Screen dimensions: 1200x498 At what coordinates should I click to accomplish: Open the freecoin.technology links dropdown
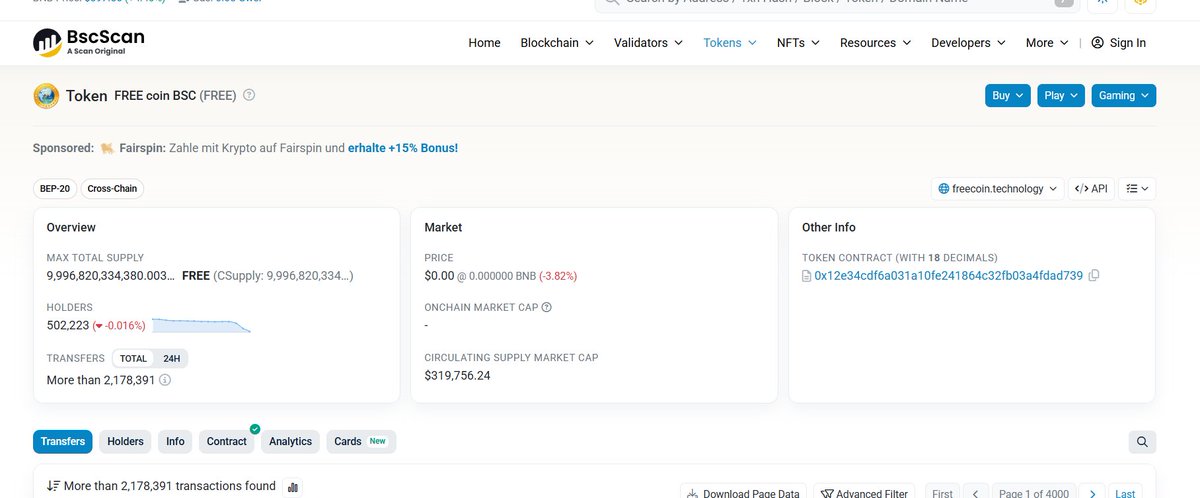(997, 188)
